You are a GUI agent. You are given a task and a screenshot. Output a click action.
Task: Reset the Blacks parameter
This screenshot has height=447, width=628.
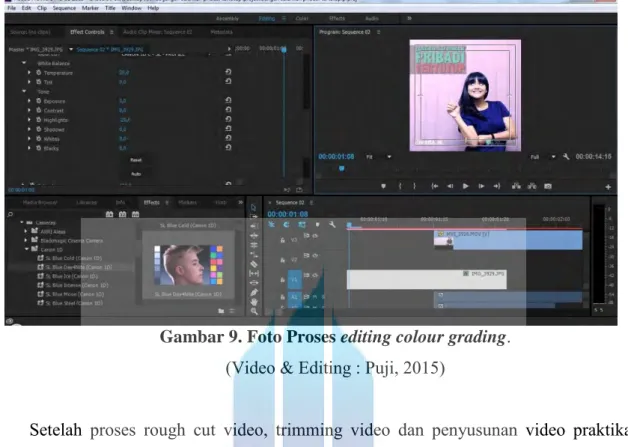click(228, 147)
